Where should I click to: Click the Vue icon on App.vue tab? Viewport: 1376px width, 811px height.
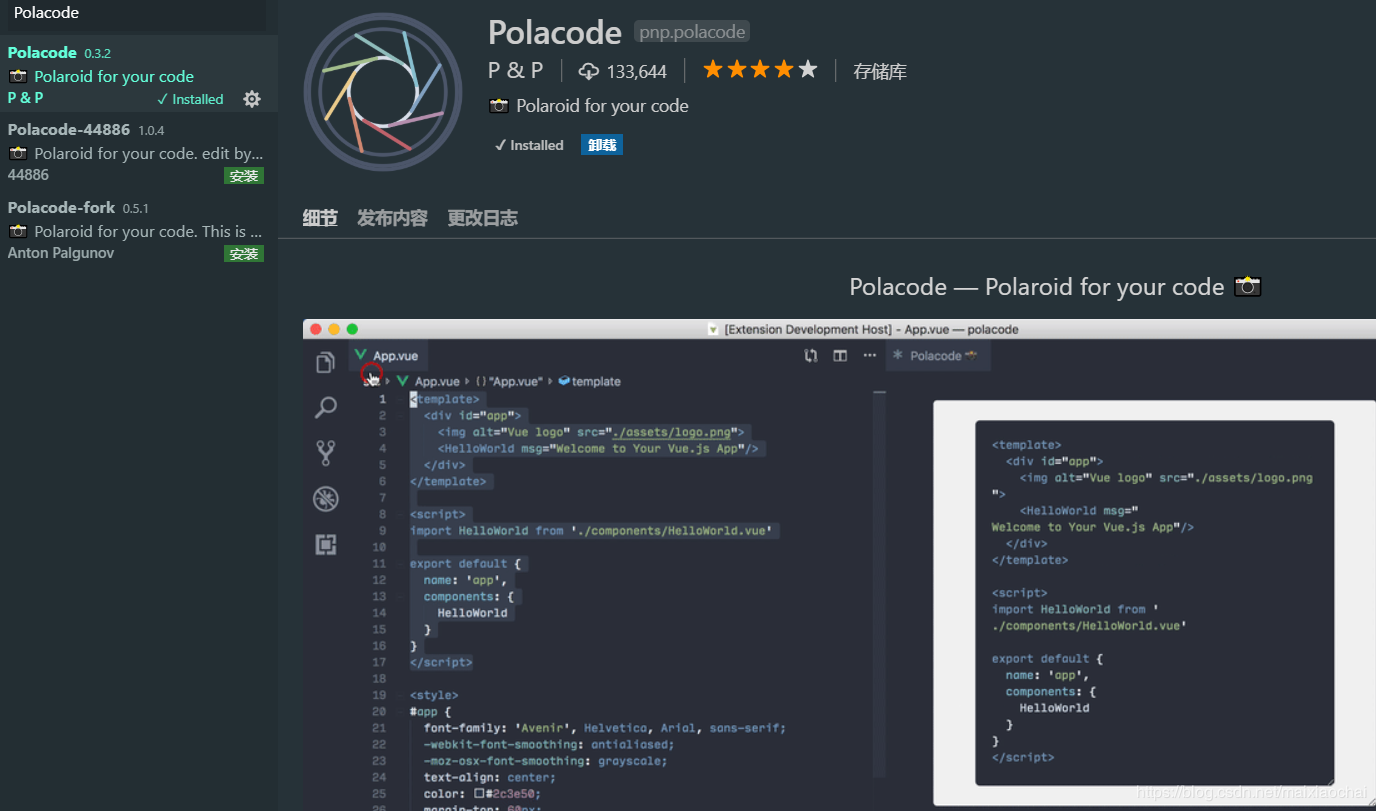361,355
